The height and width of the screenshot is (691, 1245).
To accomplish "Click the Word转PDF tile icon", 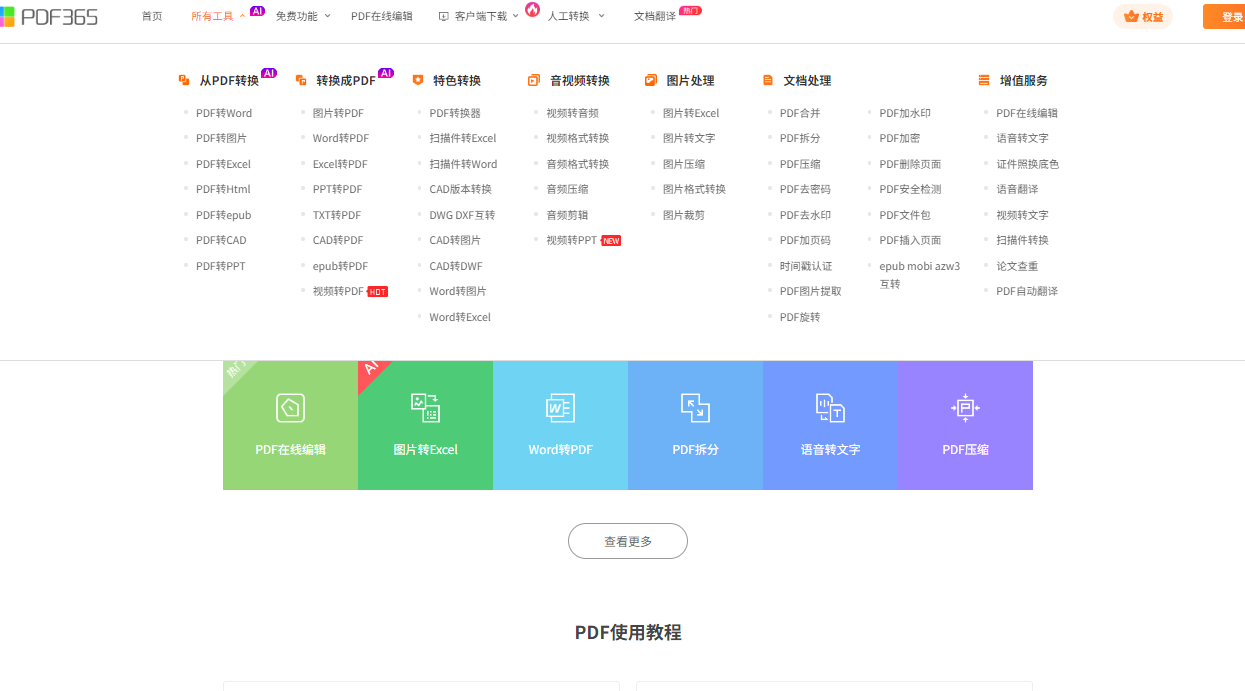I will [560, 408].
